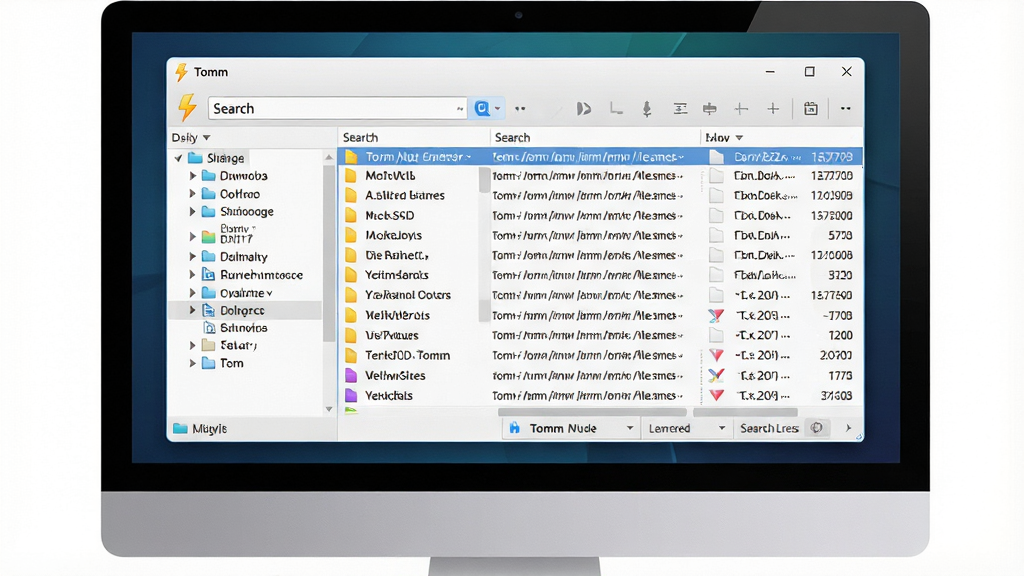Expand the Tom folder in tree
The image size is (1024, 576).
point(193,363)
